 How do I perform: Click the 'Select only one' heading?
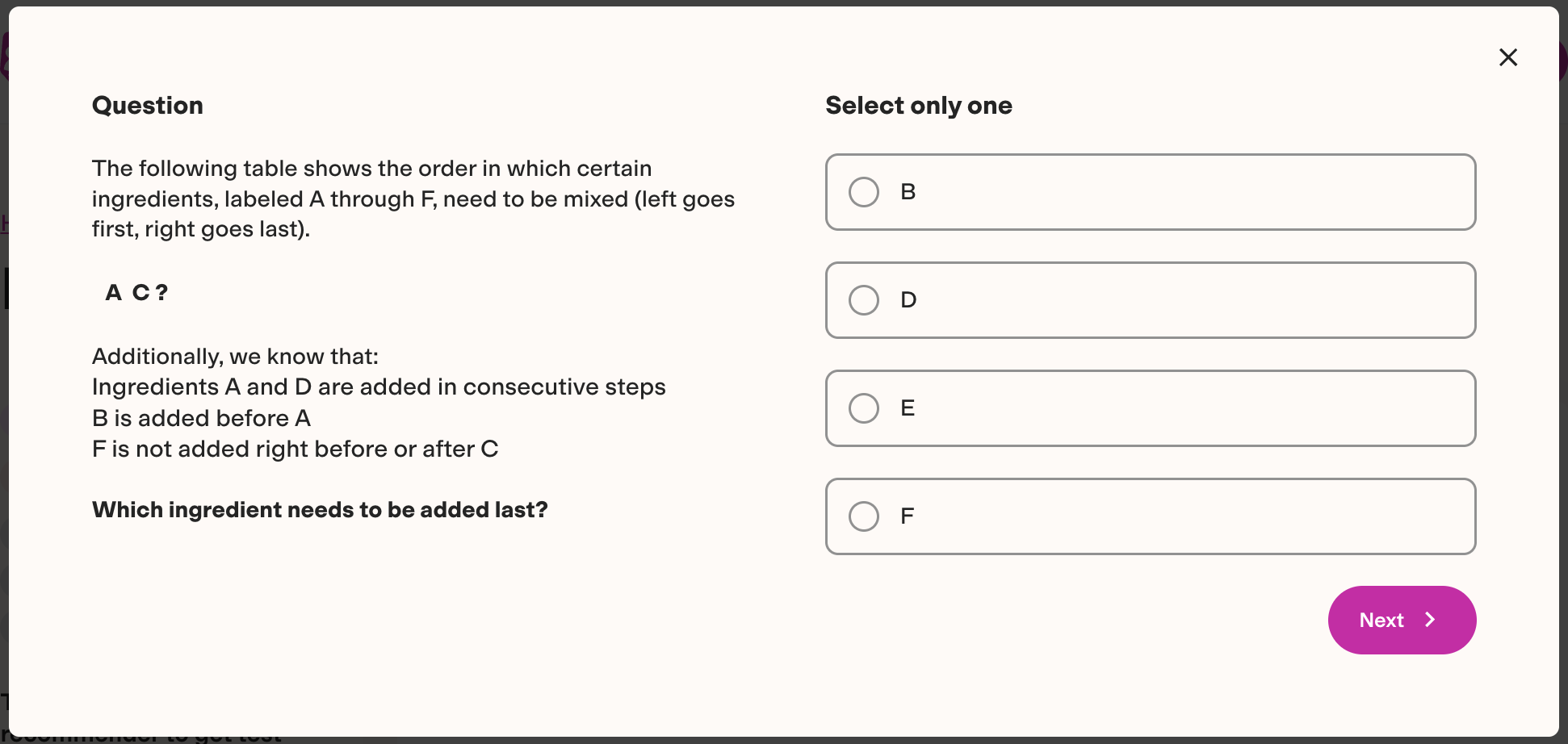coord(918,106)
